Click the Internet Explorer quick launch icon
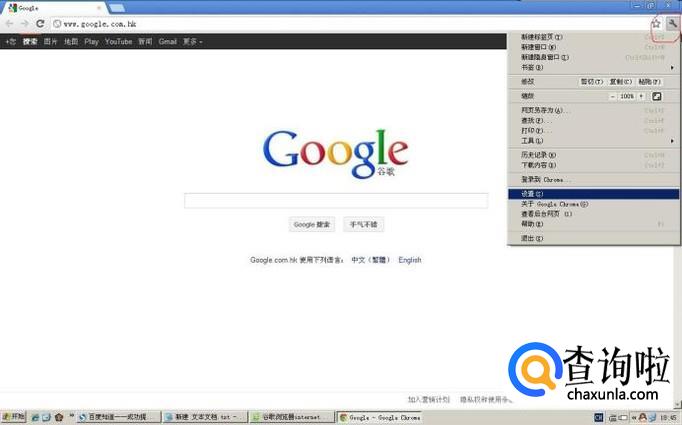The height and width of the screenshot is (425, 682). pyautogui.click(x=35, y=417)
